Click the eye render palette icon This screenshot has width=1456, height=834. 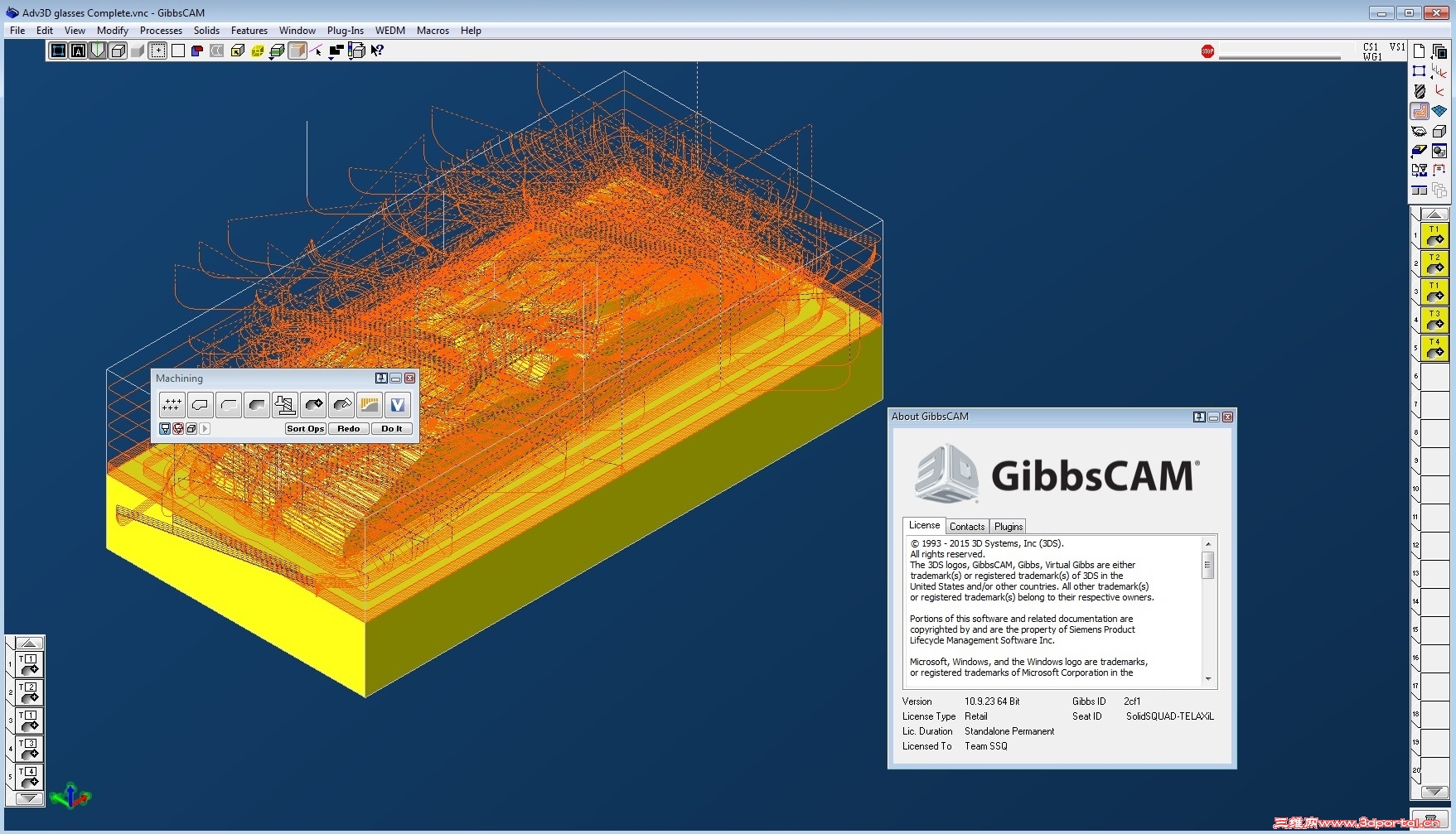pos(1420,131)
